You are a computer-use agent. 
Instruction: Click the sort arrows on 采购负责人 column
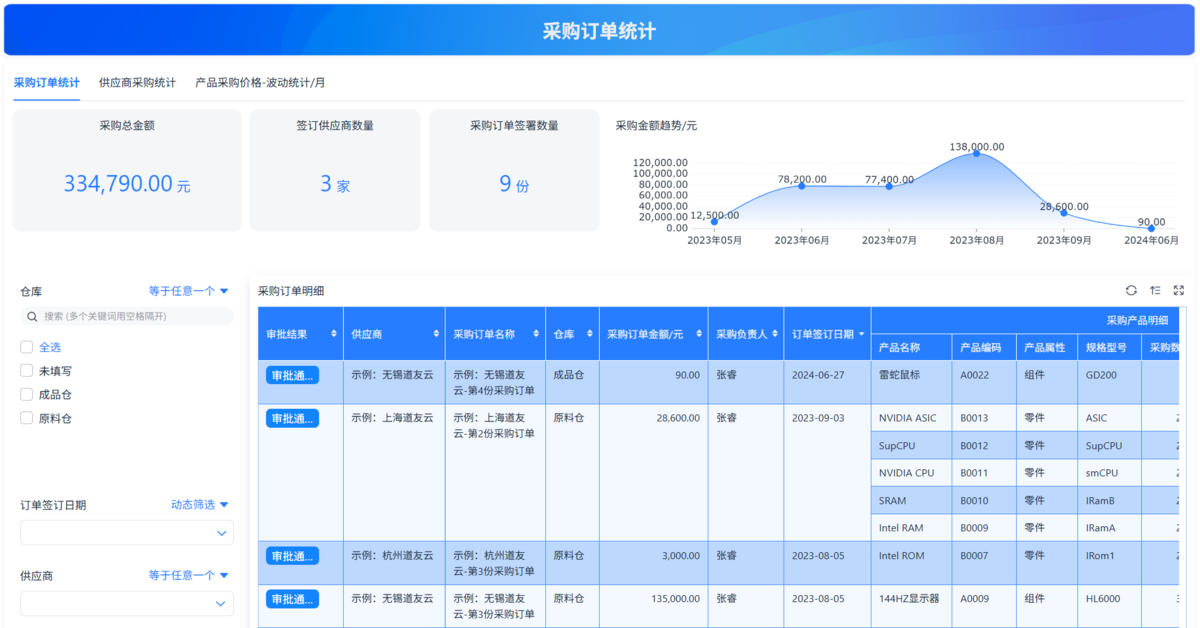pos(775,334)
